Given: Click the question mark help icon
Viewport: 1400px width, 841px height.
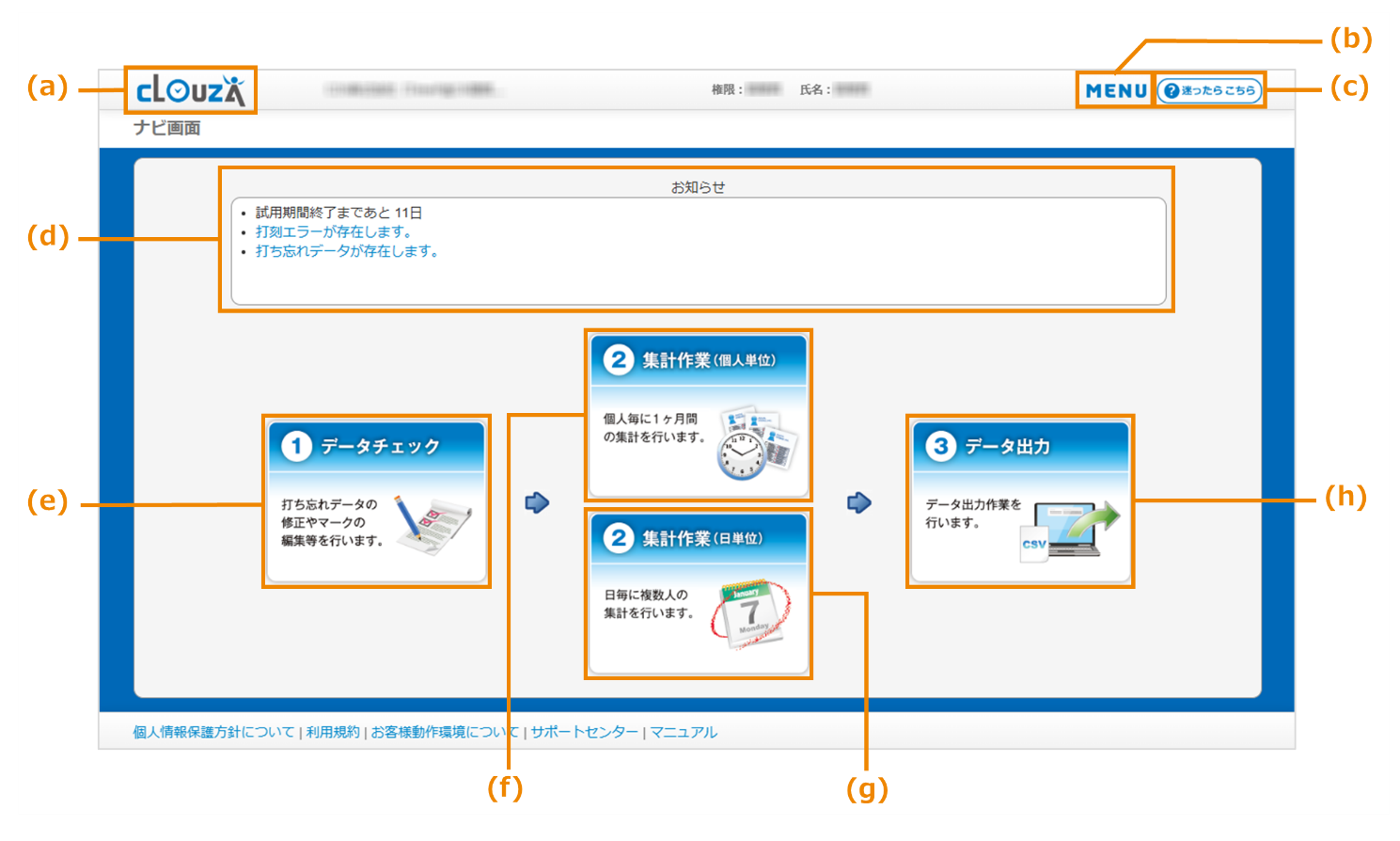Looking at the screenshot, I should coord(1172,90).
